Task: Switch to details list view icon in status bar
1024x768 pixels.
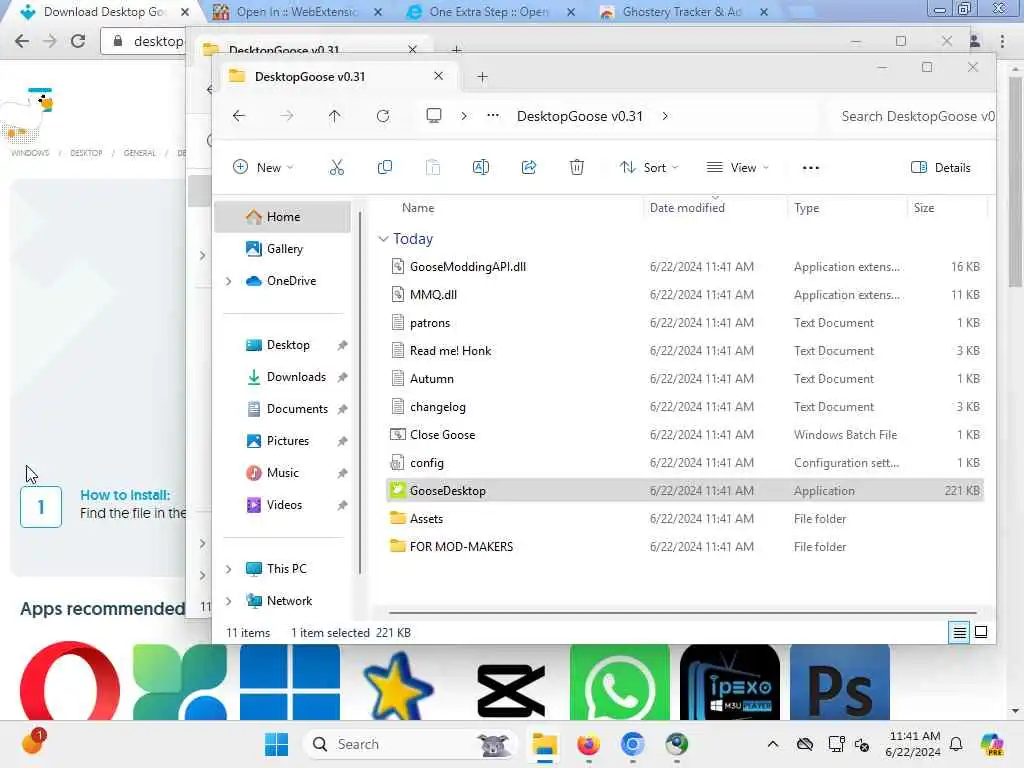Action: [x=959, y=632]
